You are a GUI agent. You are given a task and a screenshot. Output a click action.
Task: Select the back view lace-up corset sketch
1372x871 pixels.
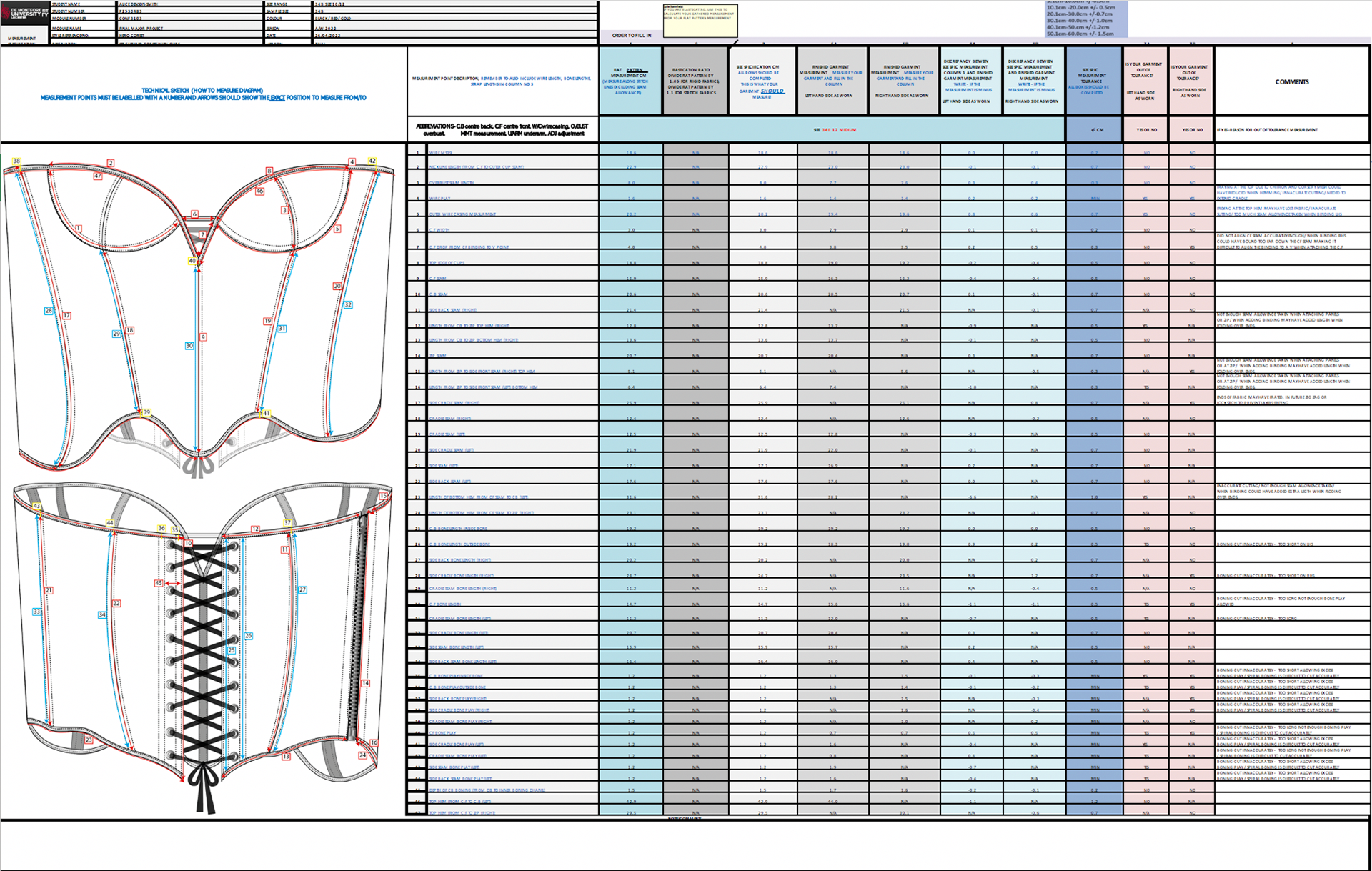pyautogui.click(x=203, y=647)
